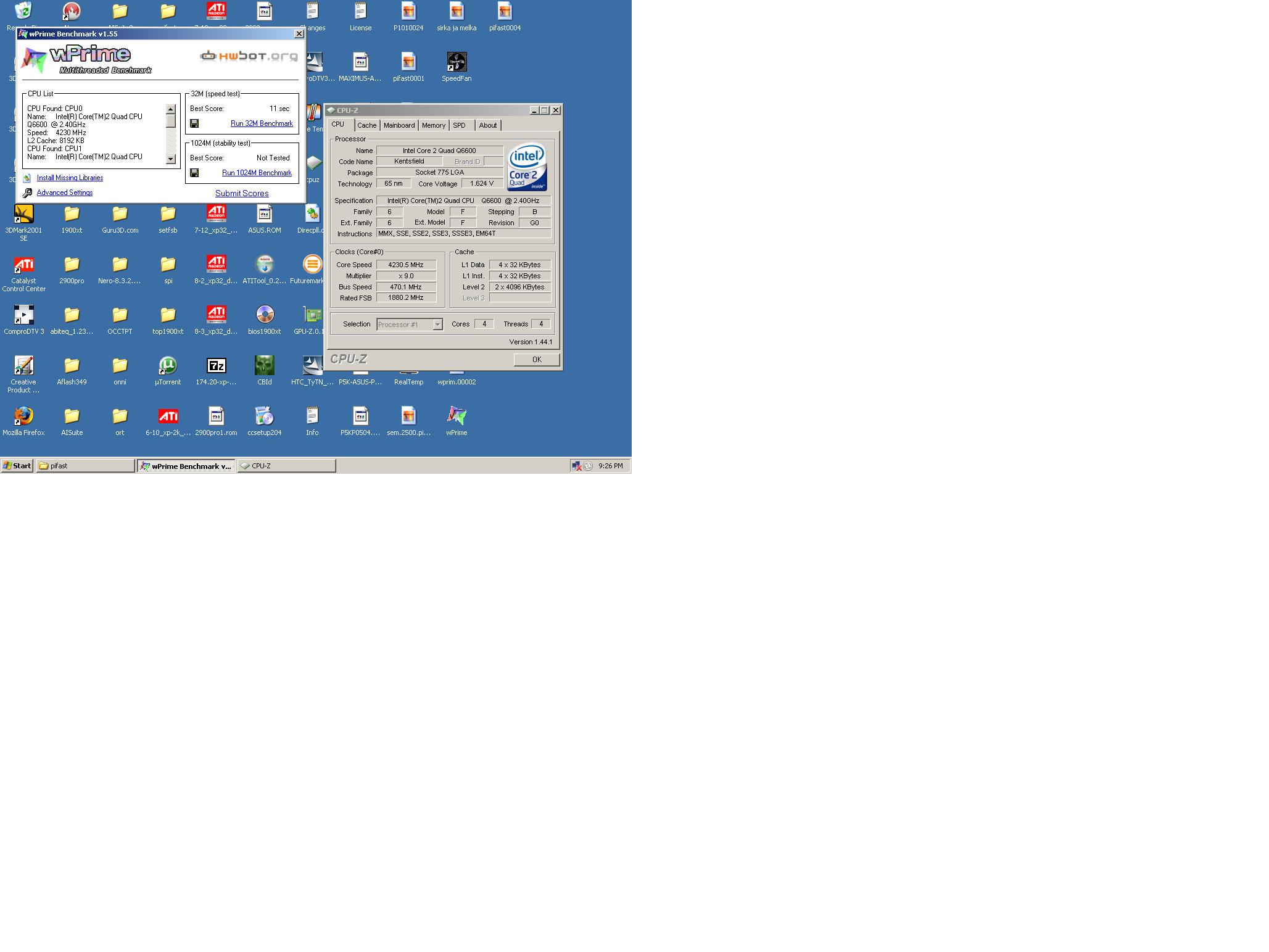
Task: Click Install Missing Libraries link
Action: pyautogui.click(x=70, y=178)
